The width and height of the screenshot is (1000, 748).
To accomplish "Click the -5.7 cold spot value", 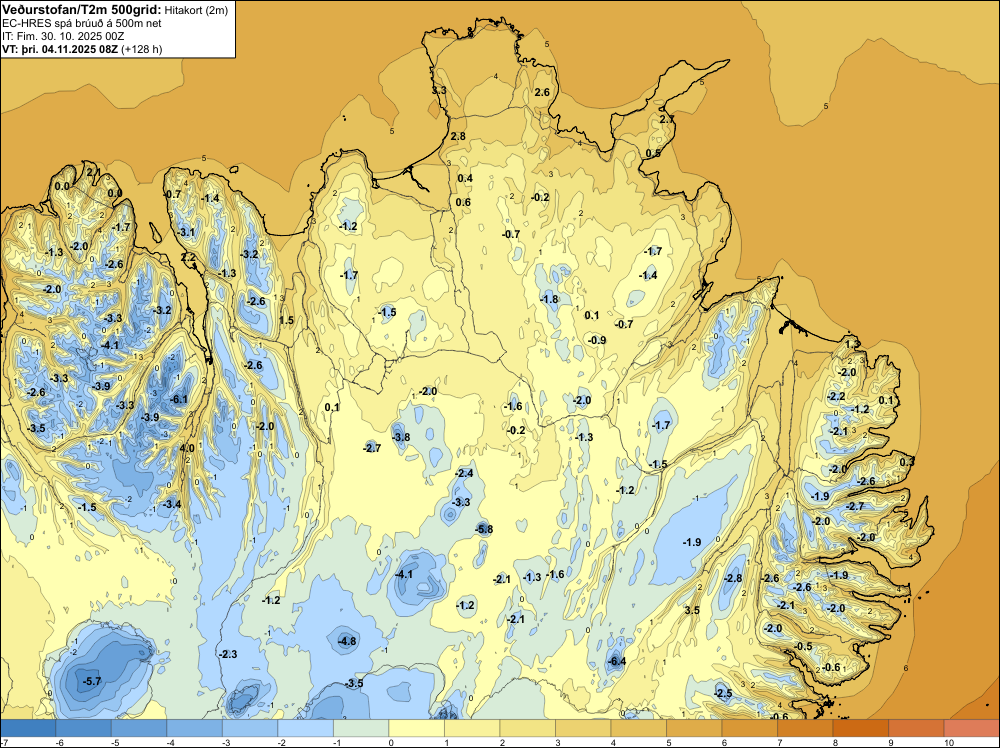I will [92, 681].
